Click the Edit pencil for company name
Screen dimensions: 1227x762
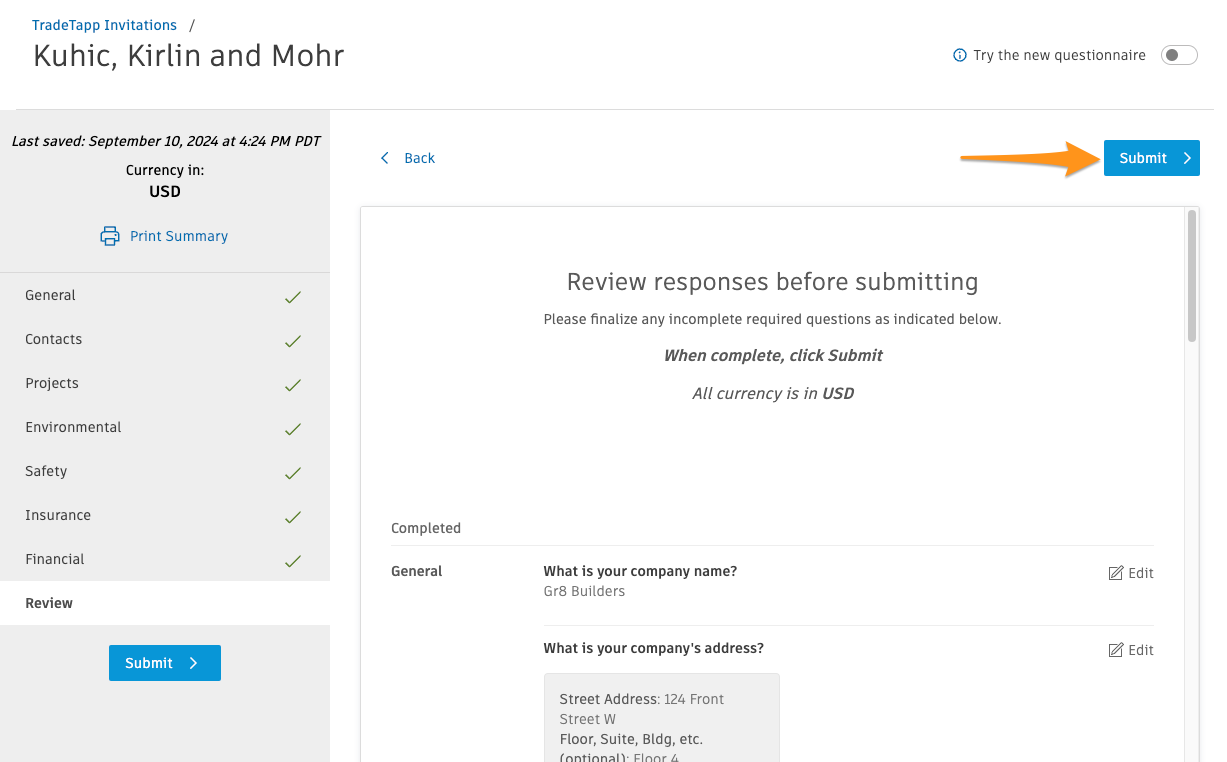pyautogui.click(x=1116, y=572)
